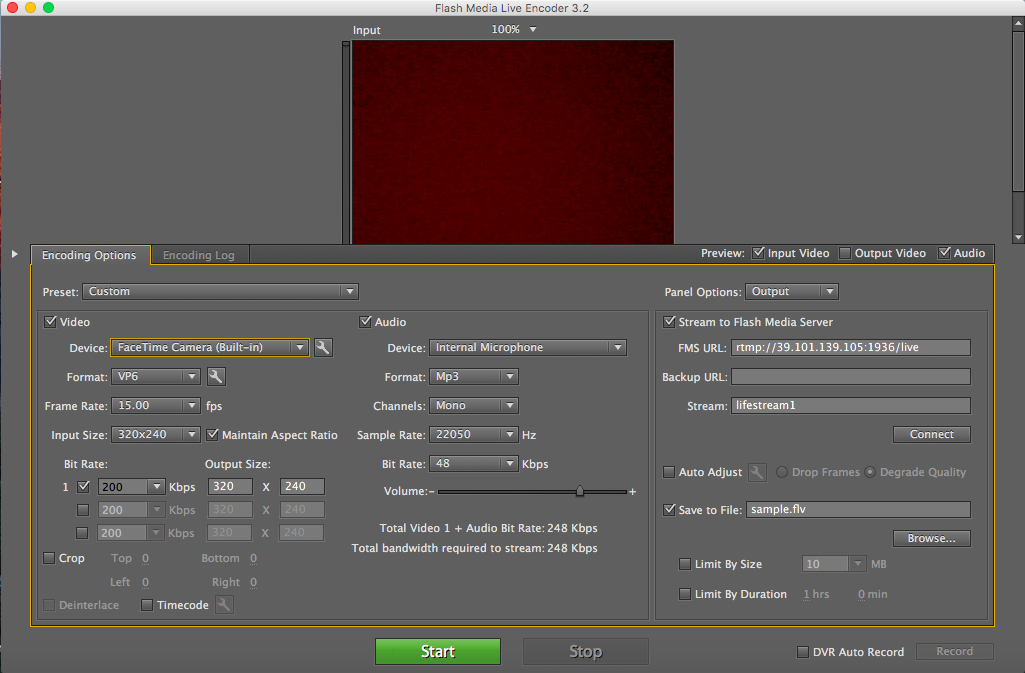Click the output height 240 field
The image size is (1025, 673).
[302, 487]
